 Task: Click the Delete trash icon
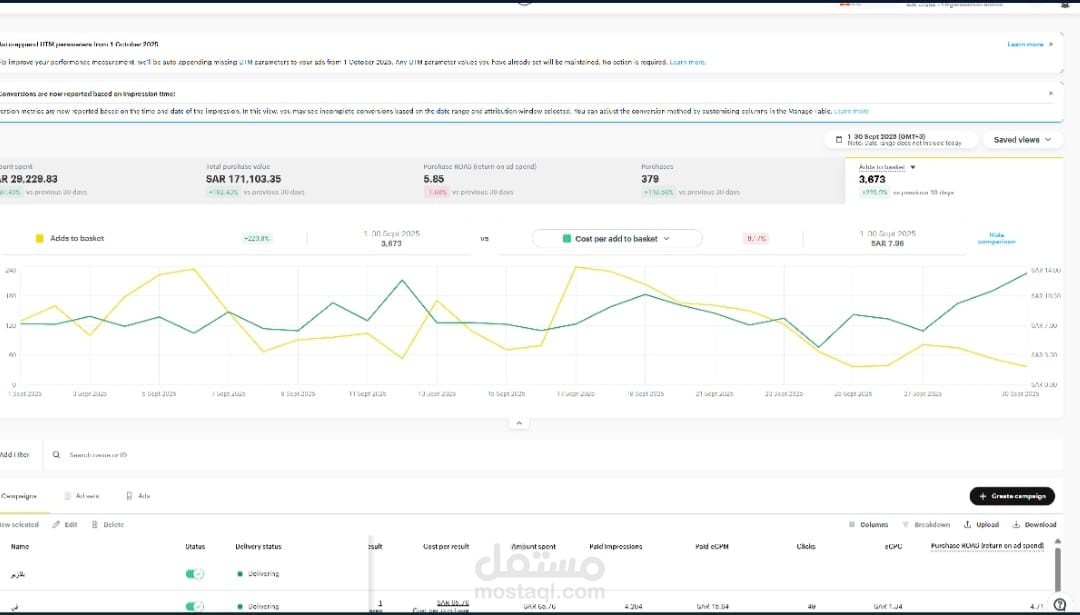point(95,525)
